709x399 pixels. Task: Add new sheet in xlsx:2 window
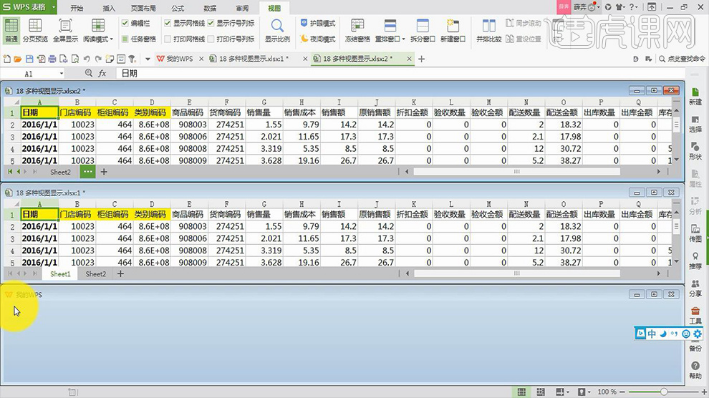pyautogui.click(x=104, y=172)
